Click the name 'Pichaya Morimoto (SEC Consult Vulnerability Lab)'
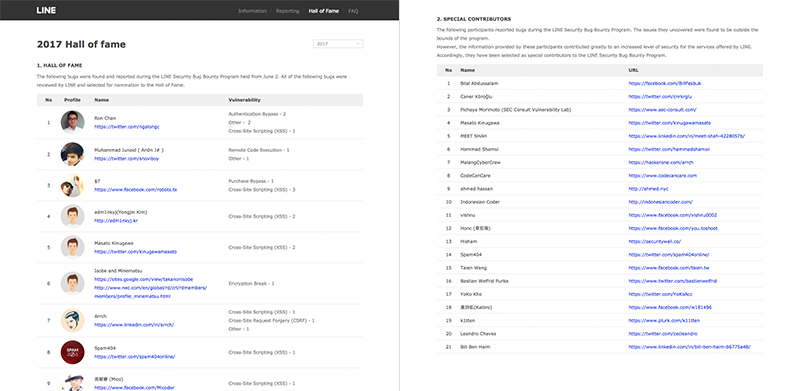This screenshot has height=391, width=800. 516,110
